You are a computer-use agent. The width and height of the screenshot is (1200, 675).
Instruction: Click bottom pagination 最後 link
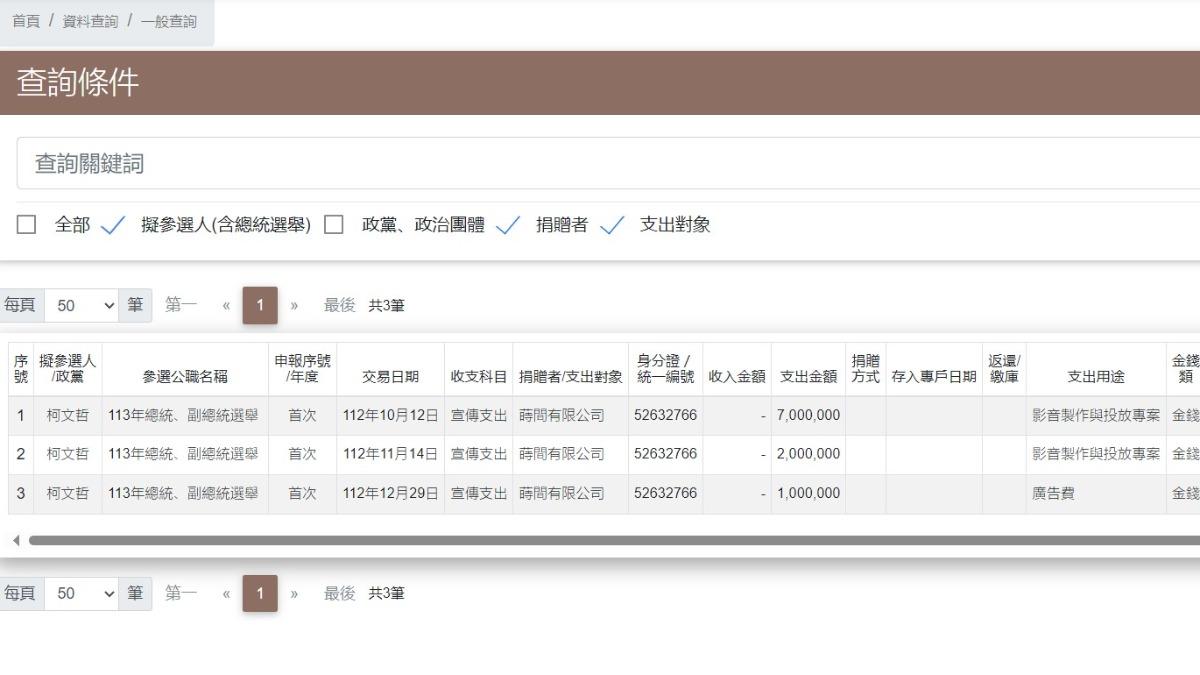coord(339,594)
